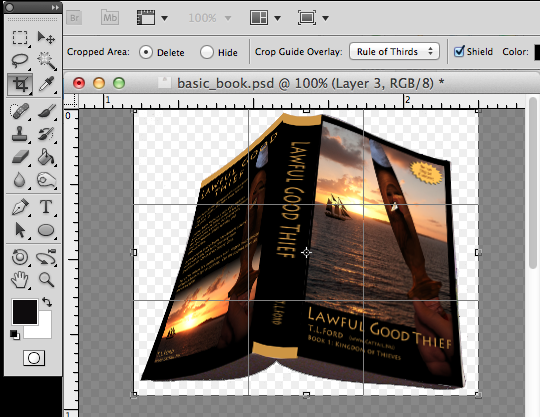Click the top-middle crop handle
Screen dimensions: 540x417
point(306,111)
